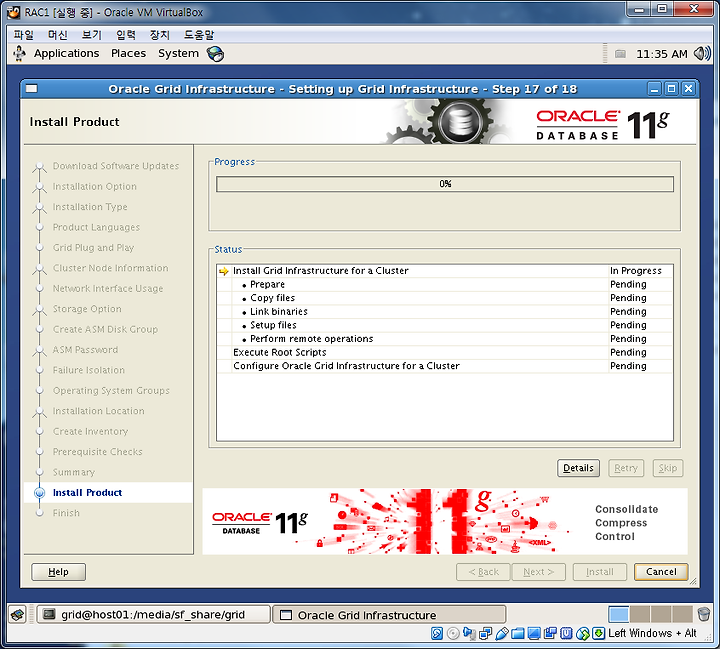Image resolution: width=720 pixels, height=649 pixels.
Task: Click the 0% progress bar
Action: point(444,184)
